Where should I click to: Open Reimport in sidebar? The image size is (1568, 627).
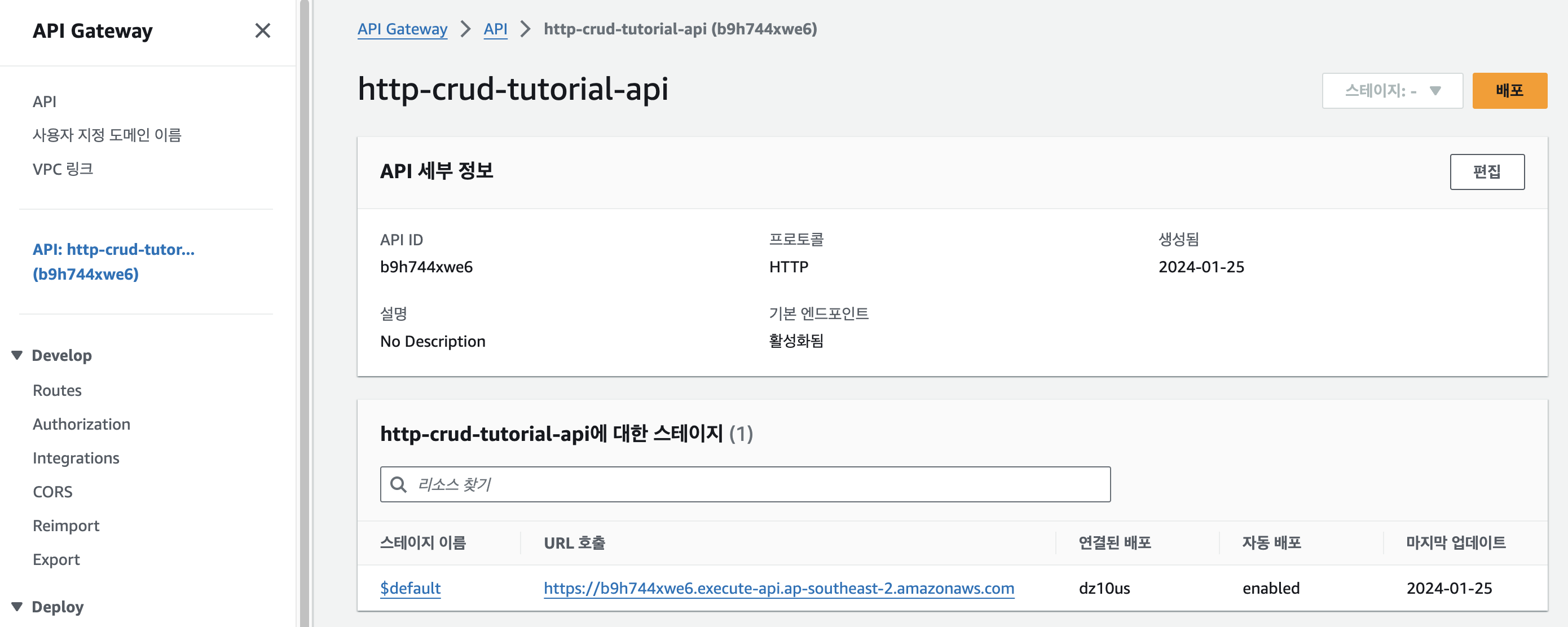point(66,526)
